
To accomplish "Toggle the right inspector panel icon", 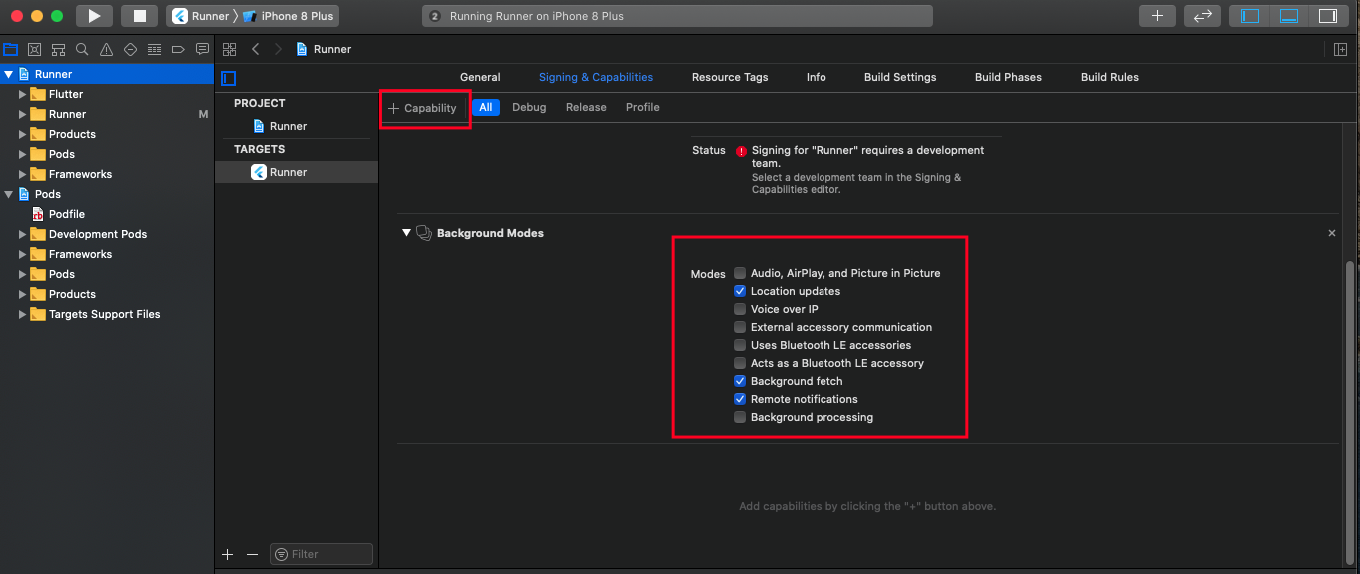I will (1327, 16).
